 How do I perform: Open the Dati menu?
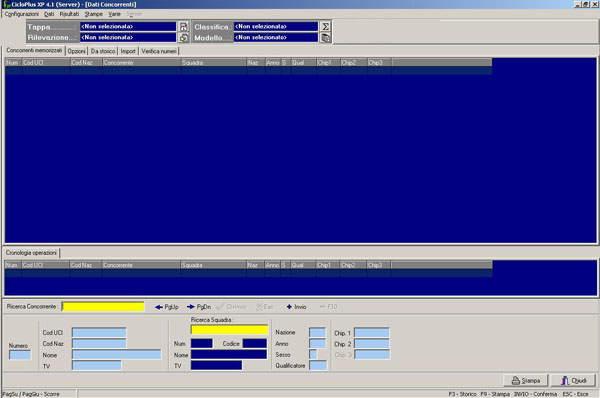click(x=49, y=14)
